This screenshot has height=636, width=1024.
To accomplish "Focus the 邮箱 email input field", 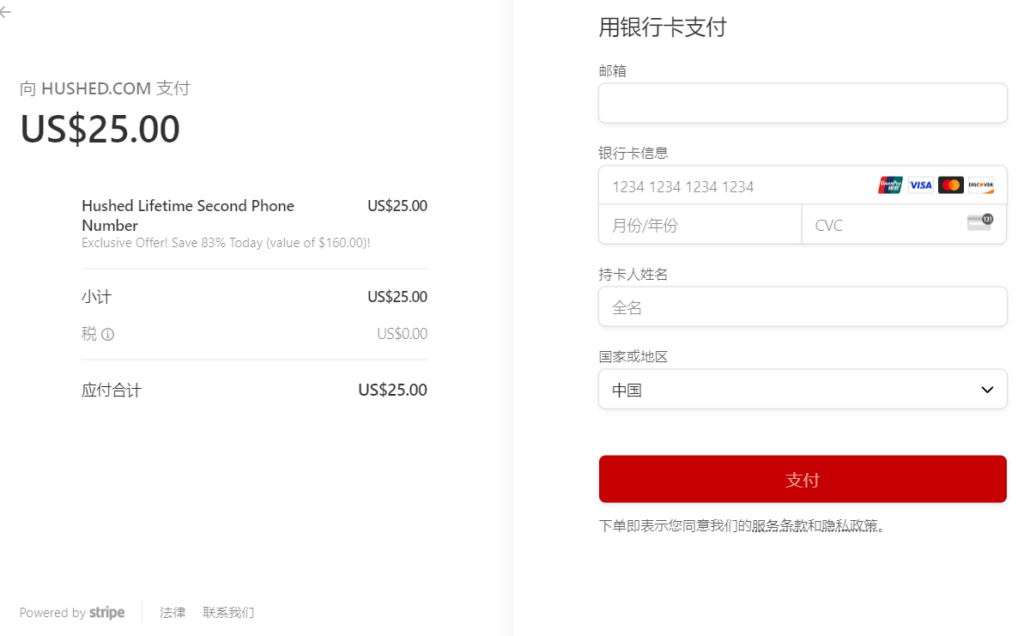I will [x=802, y=103].
